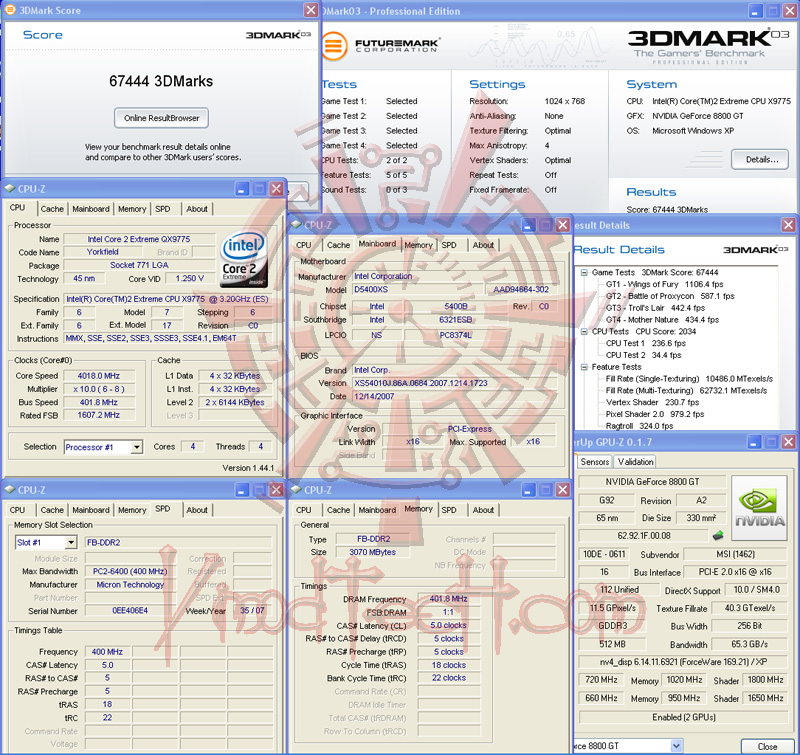
Task: Select 'Fill Rate (Multi-Texturing)' result row
Action: pos(686,391)
